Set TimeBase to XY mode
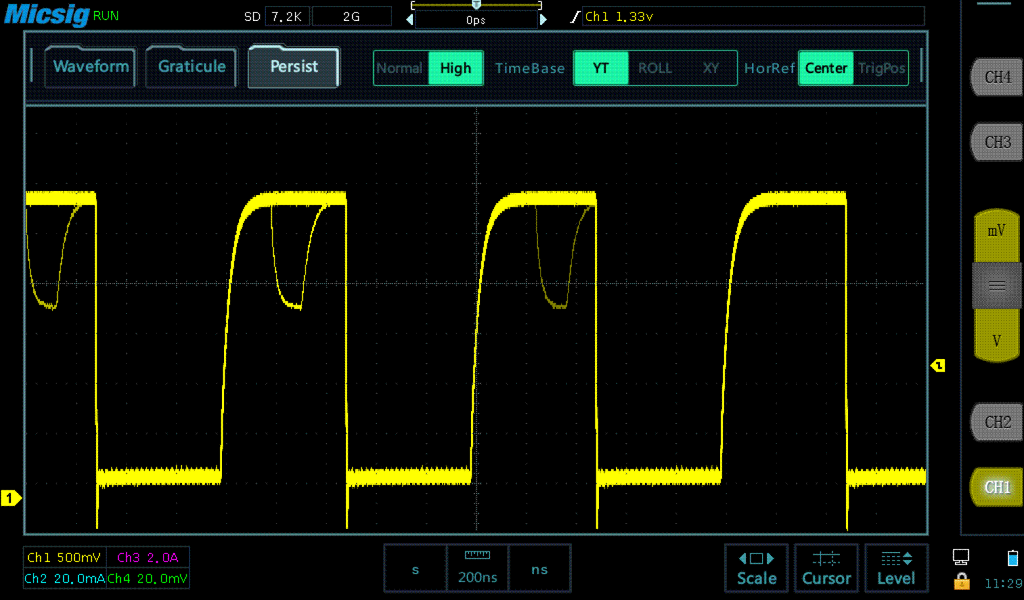Screen dimensions: 1024x600 coord(711,68)
